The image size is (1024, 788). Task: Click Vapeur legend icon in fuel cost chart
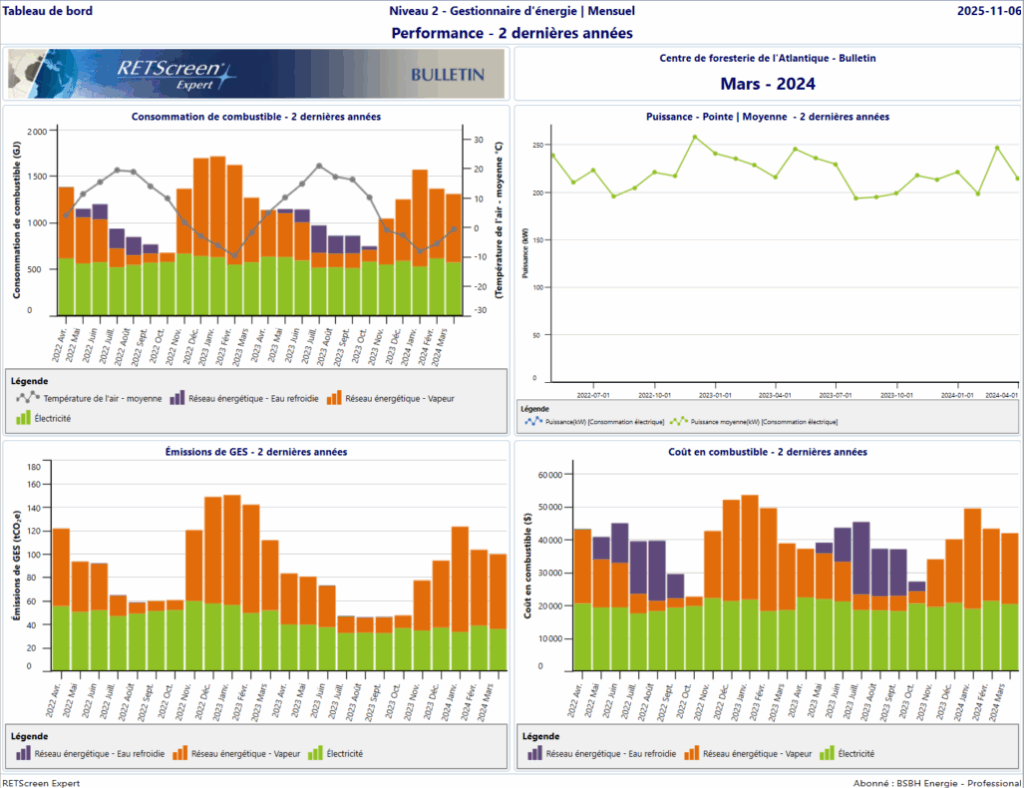[690, 753]
